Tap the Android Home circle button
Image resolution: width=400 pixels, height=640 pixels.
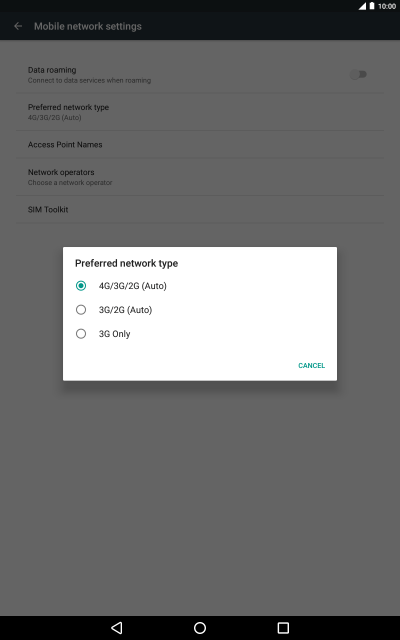pyautogui.click(x=200, y=627)
